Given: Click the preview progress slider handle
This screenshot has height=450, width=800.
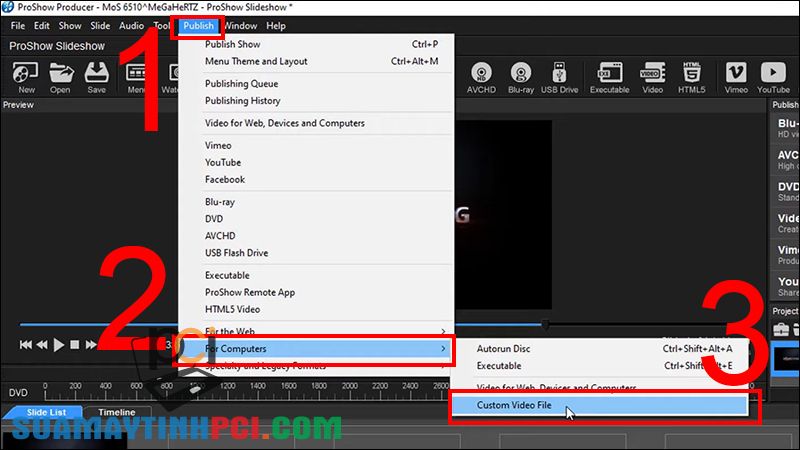Looking at the screenshot, I should (x=545, y=324).
